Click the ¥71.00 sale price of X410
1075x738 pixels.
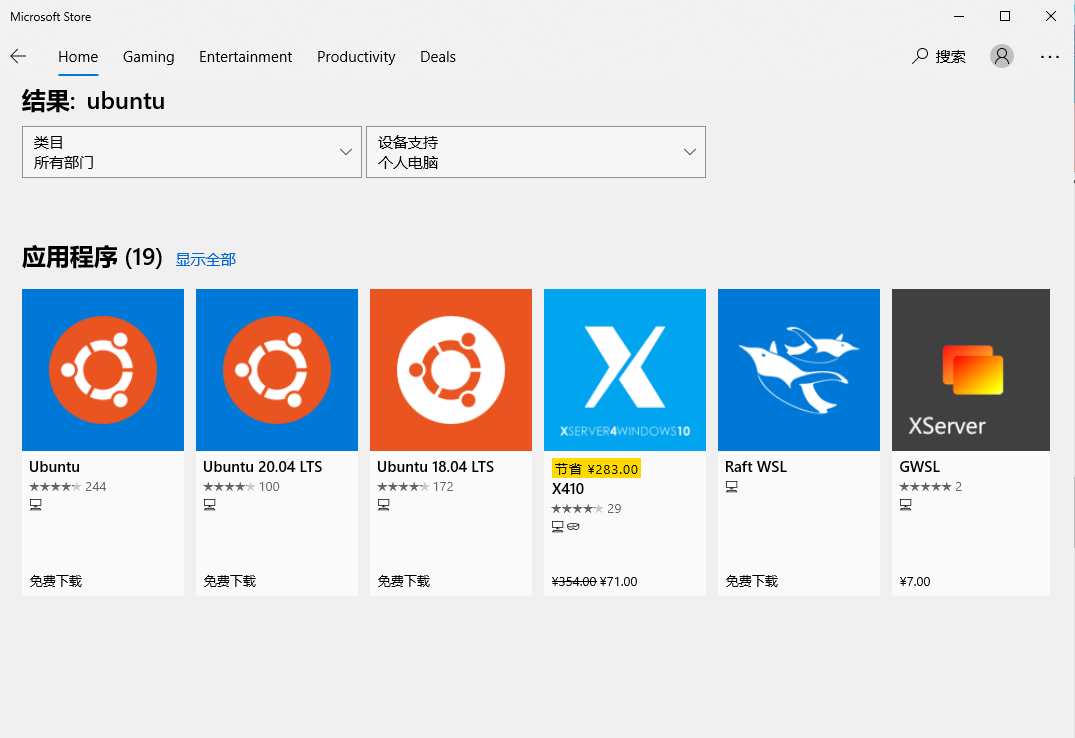[618, 582]
